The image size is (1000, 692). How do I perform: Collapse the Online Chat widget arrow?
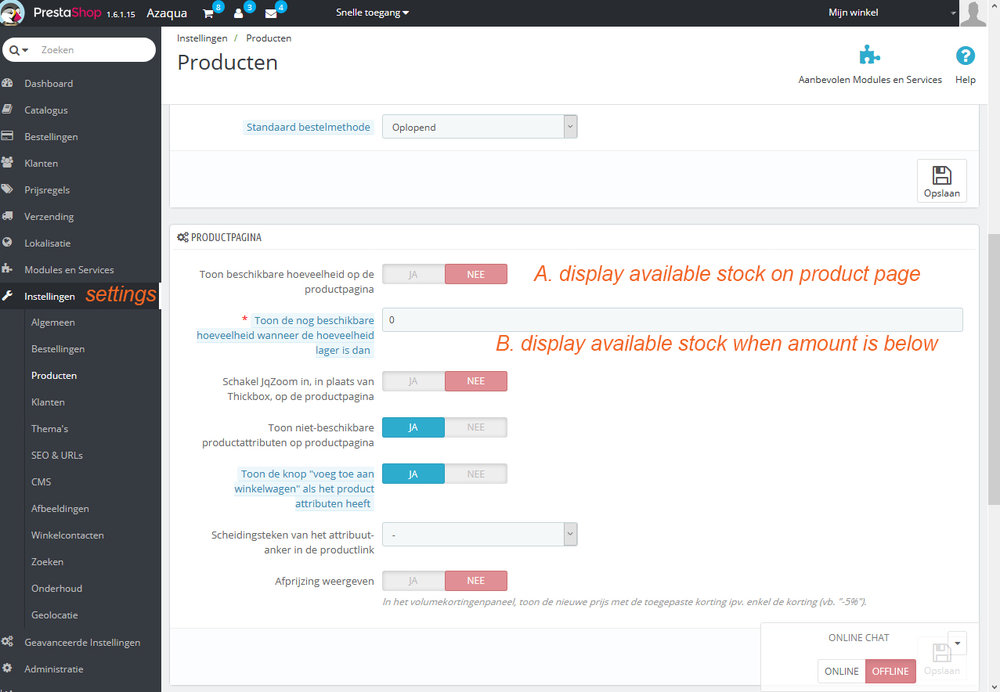(x=957, y=643)
